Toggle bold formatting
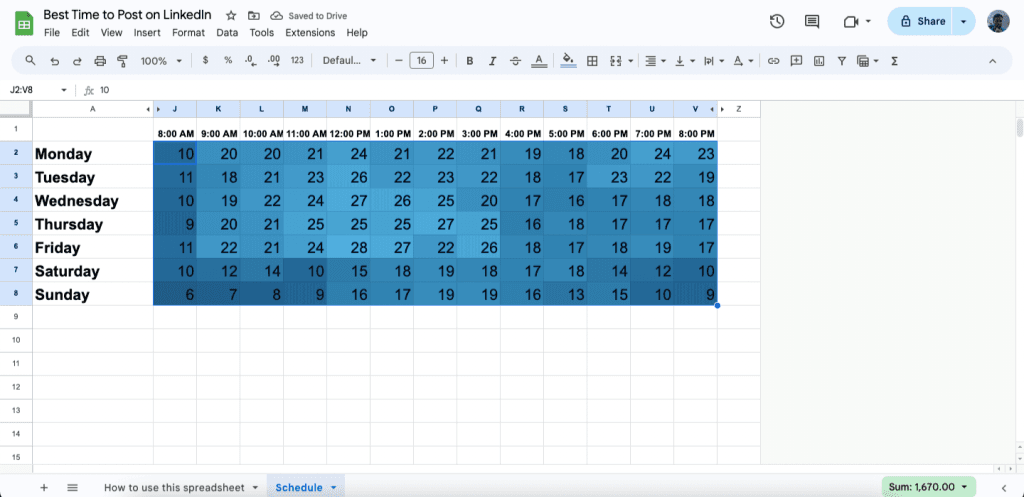Screen dimensions: 1024x497 470,61
